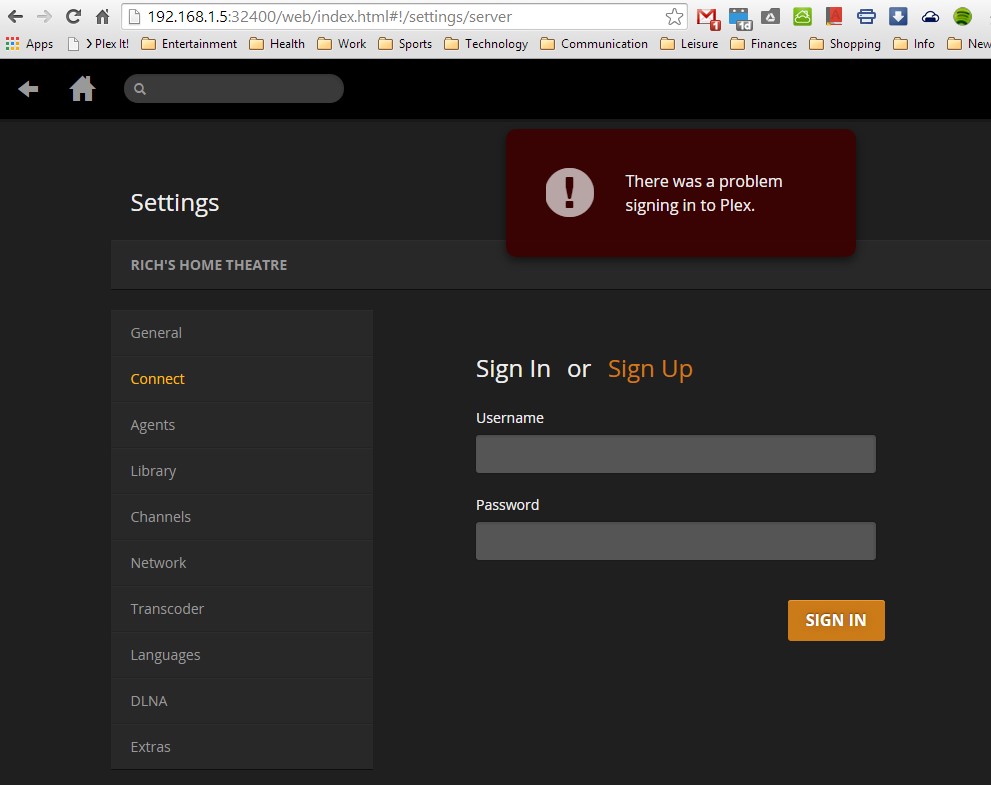Open the Google Drive extension icon
This screenshot has width=991, height=785.
[x=770, y=17]
